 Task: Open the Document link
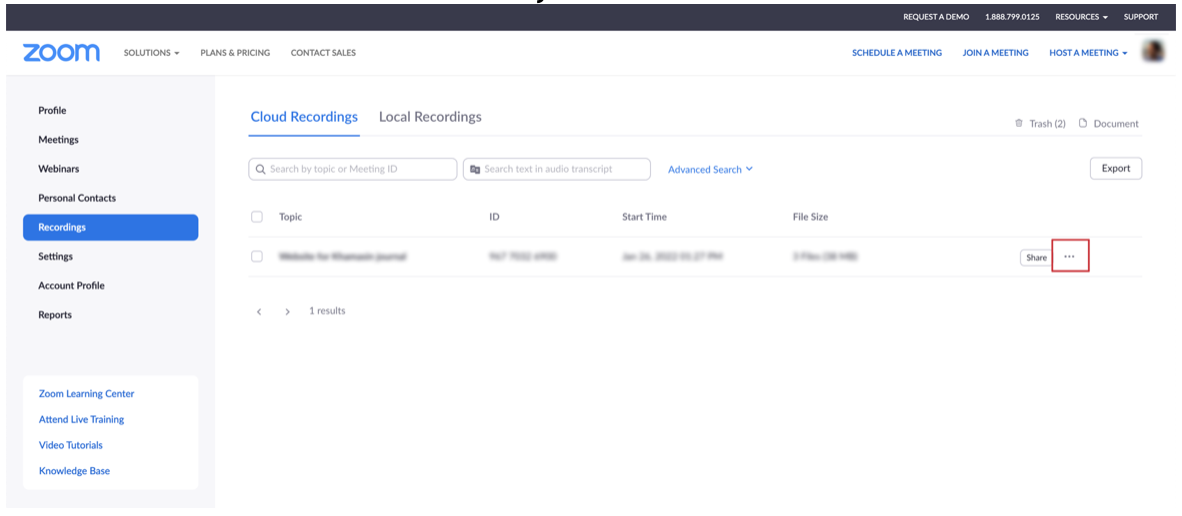tap(1109, 124)
